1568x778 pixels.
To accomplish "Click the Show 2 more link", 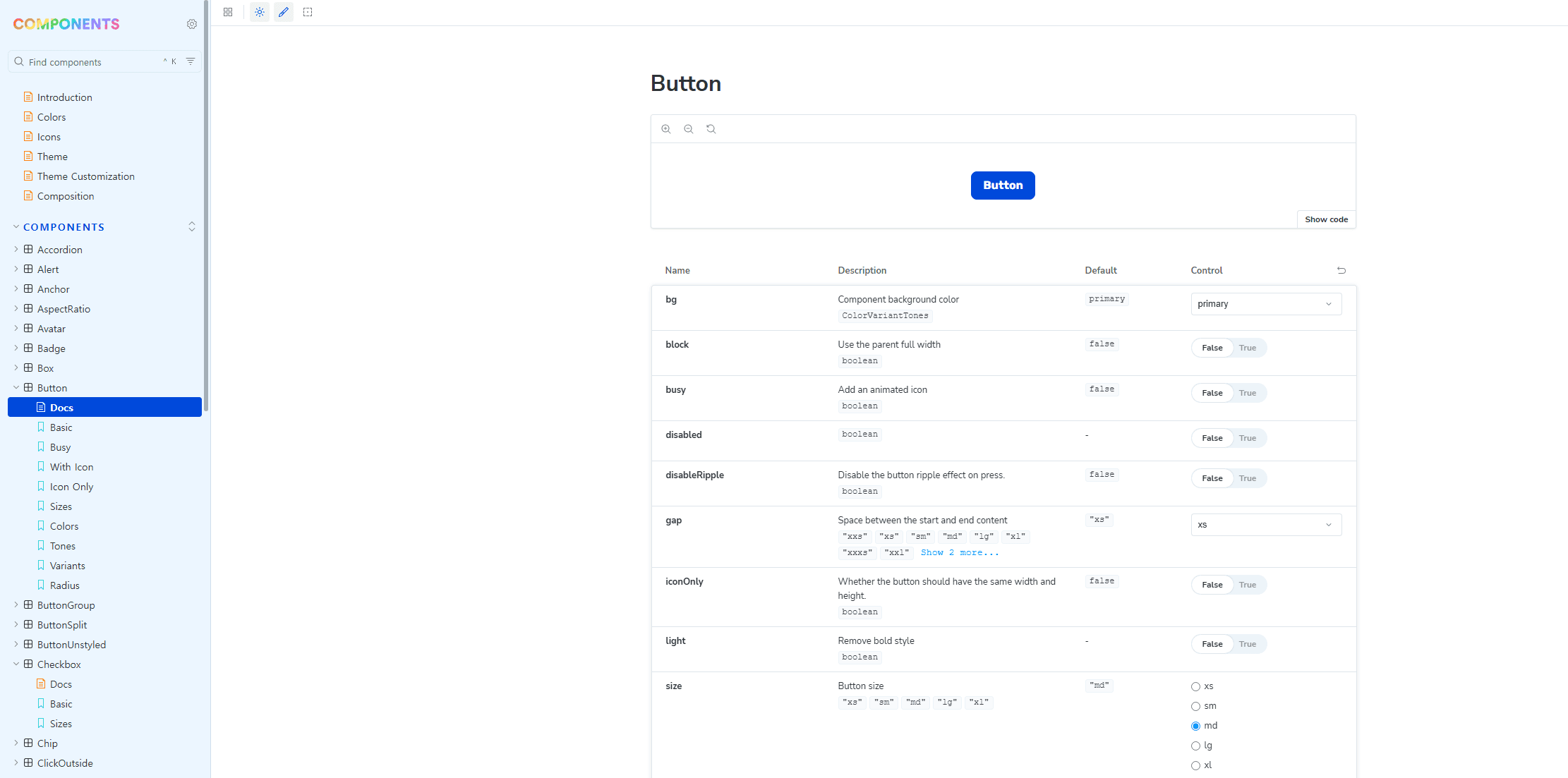I will point(959,553).
